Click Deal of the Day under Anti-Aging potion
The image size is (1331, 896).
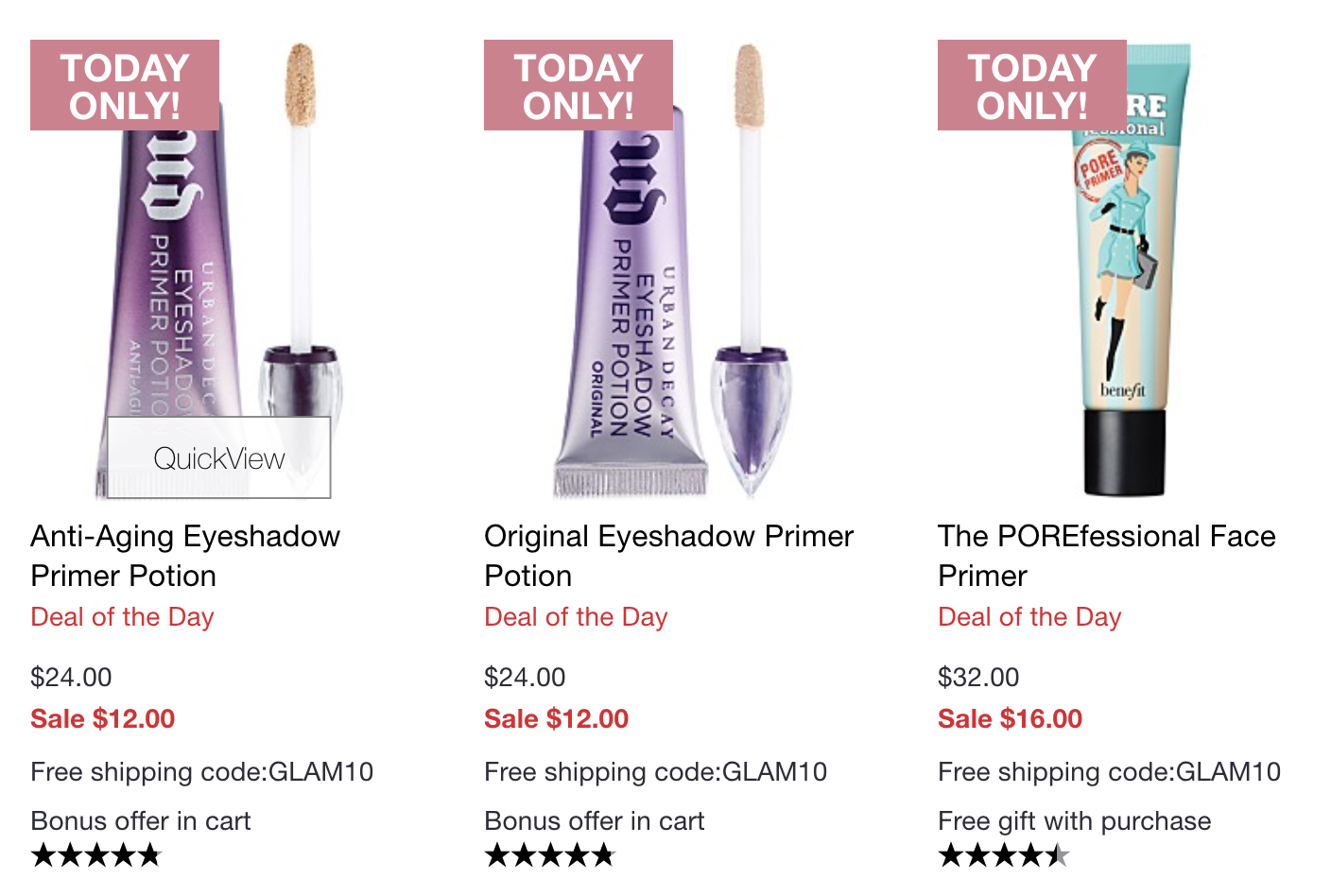pos(122,617)
